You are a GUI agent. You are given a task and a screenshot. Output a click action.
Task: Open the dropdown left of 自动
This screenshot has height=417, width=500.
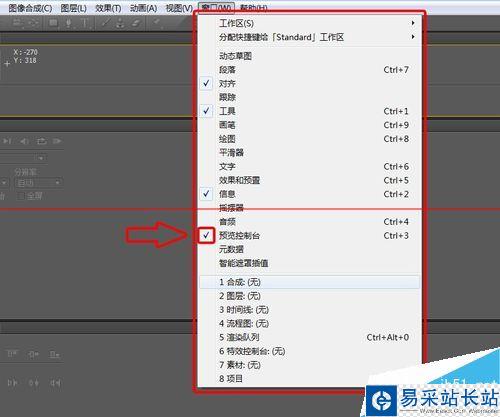tap(4, 182)
